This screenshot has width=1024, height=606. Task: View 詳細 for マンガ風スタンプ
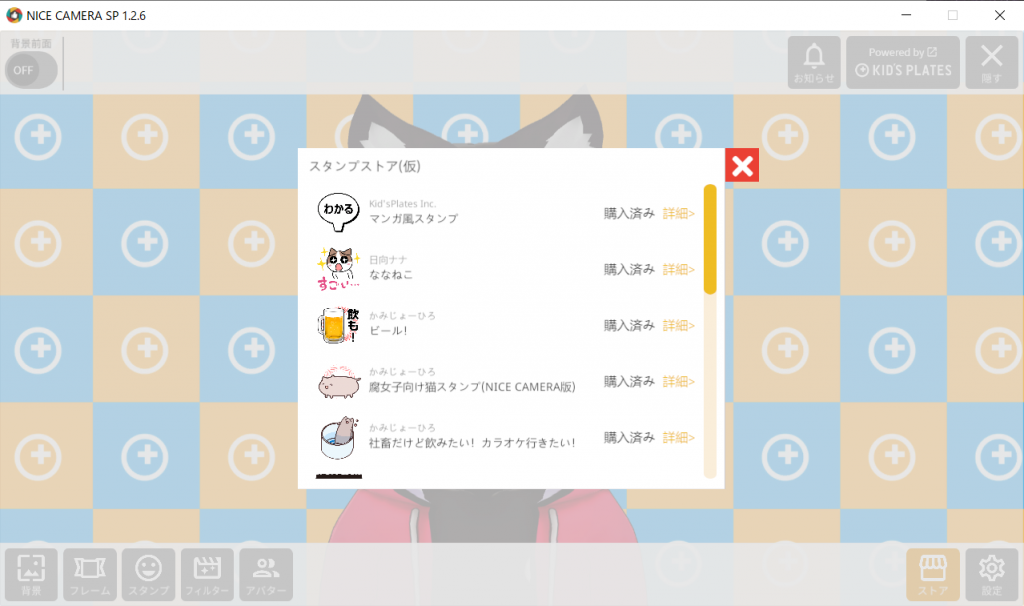(x=679, y=214)
